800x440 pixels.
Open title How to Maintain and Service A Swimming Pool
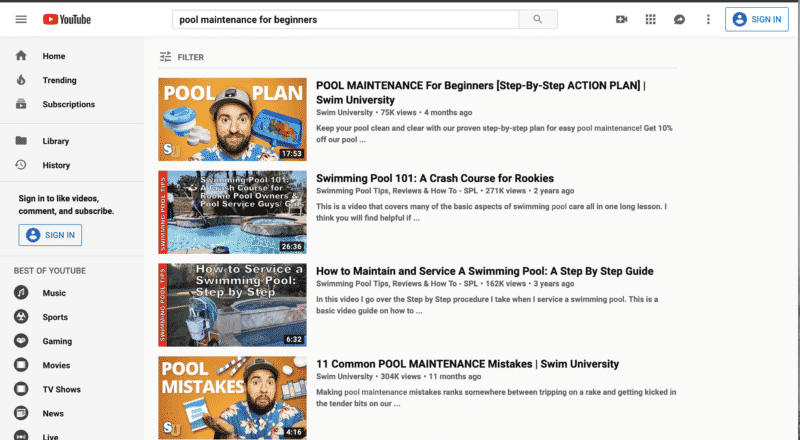[x=485, y=271]
